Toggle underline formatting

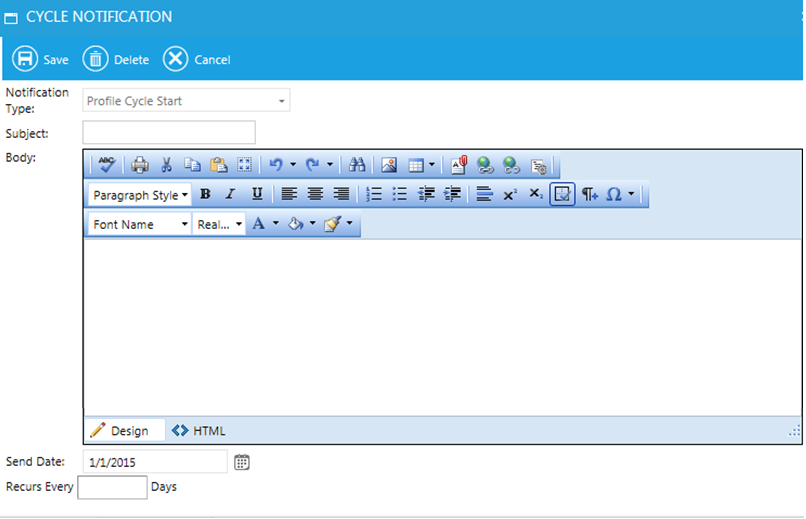point(257,195)
